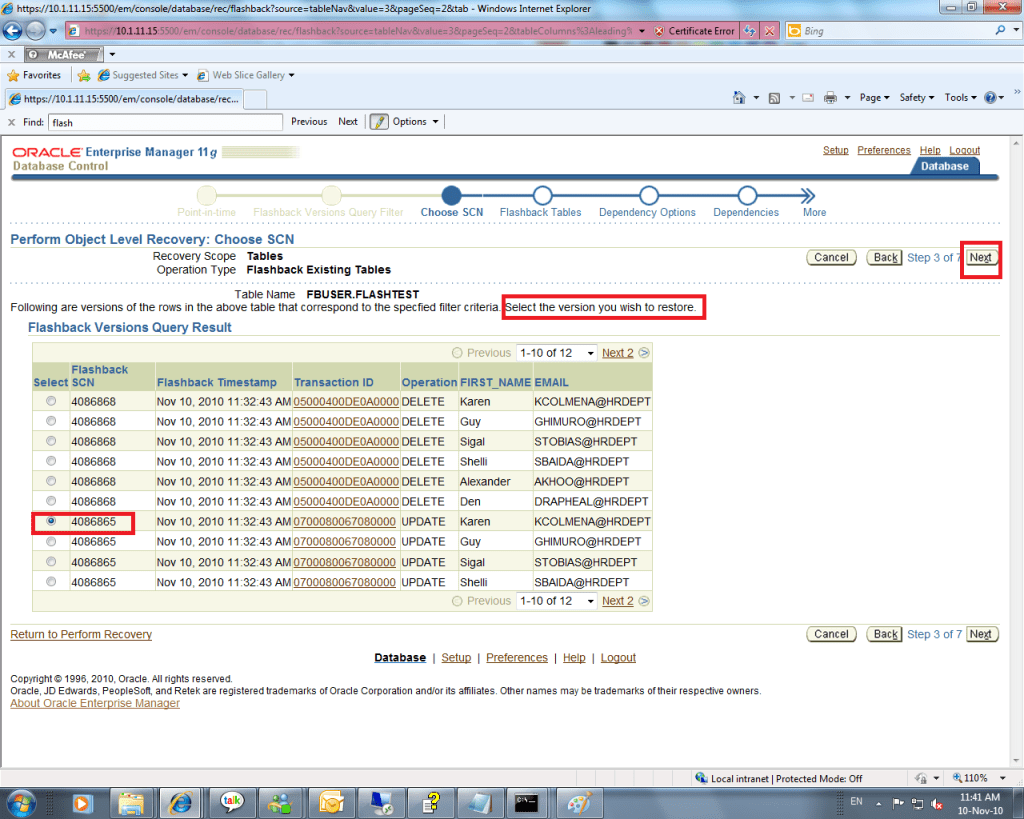Select radio button for Alexander DELETE row
The height and width of the screenshot is (819, 1024).
point(51,481)
